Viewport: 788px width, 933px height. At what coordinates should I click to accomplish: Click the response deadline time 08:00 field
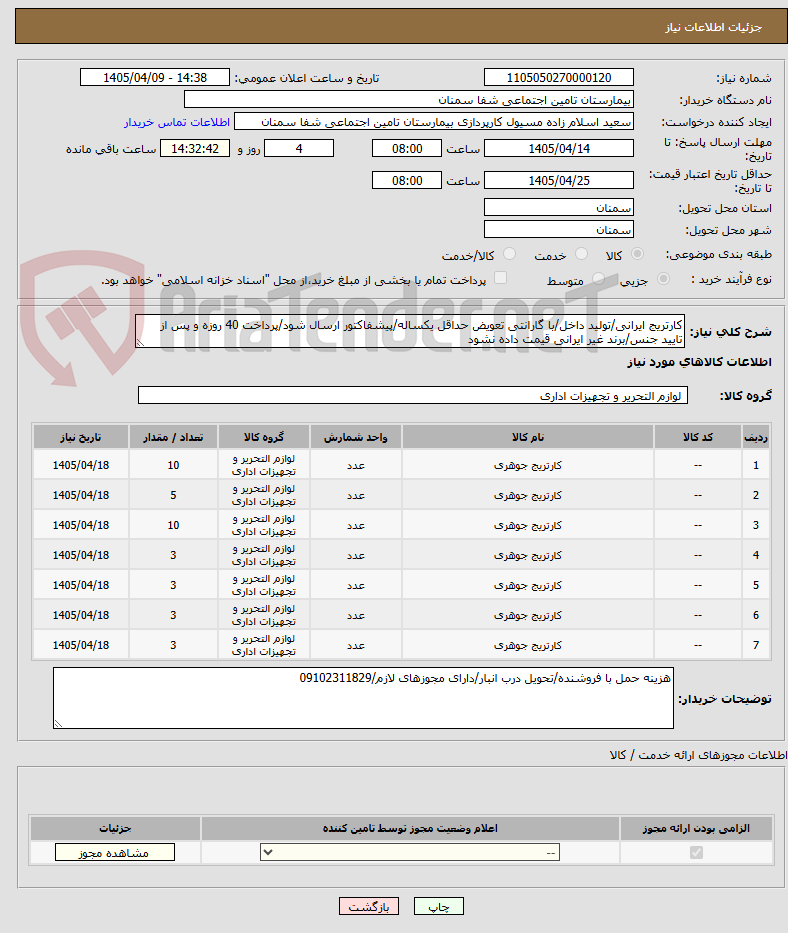pos(407,149)
